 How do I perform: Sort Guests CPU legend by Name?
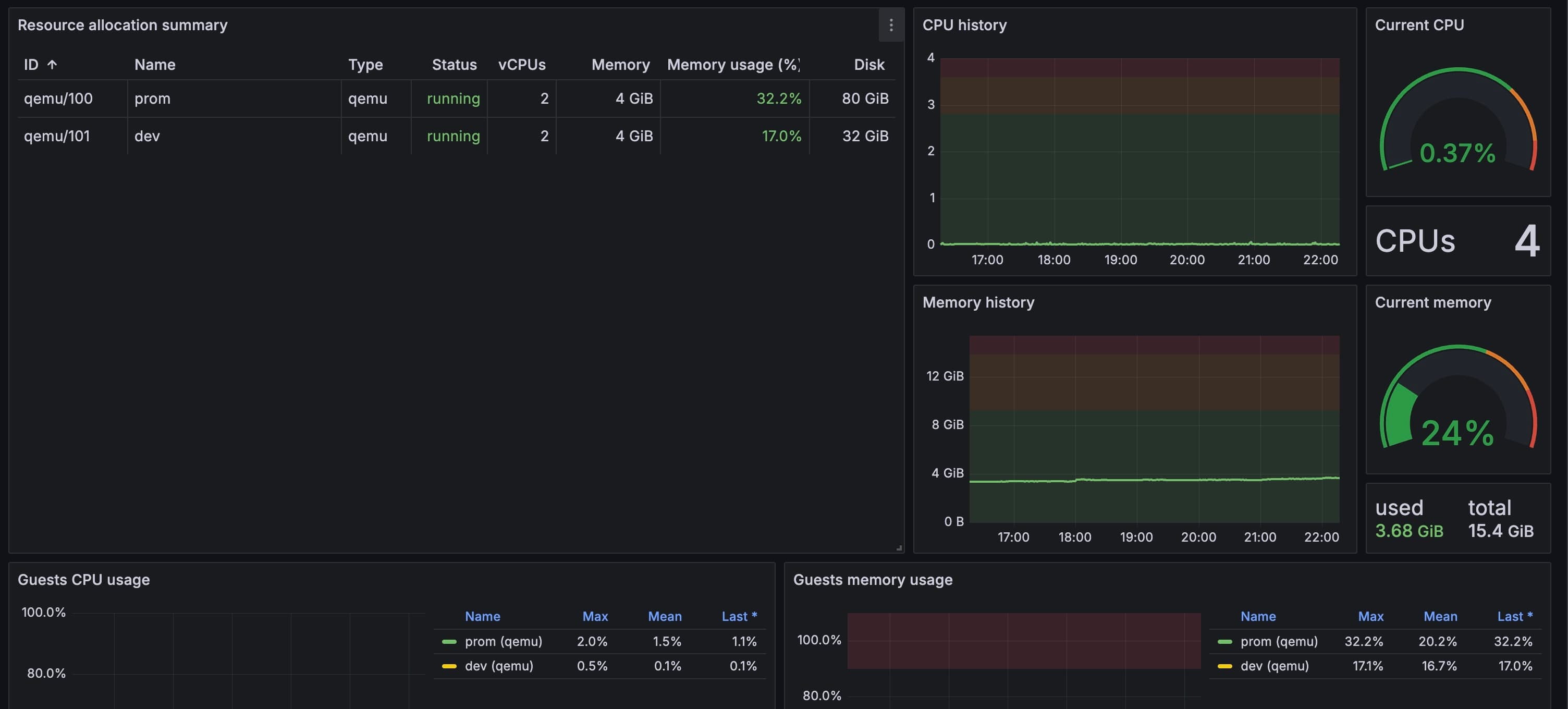coord(482,617)
